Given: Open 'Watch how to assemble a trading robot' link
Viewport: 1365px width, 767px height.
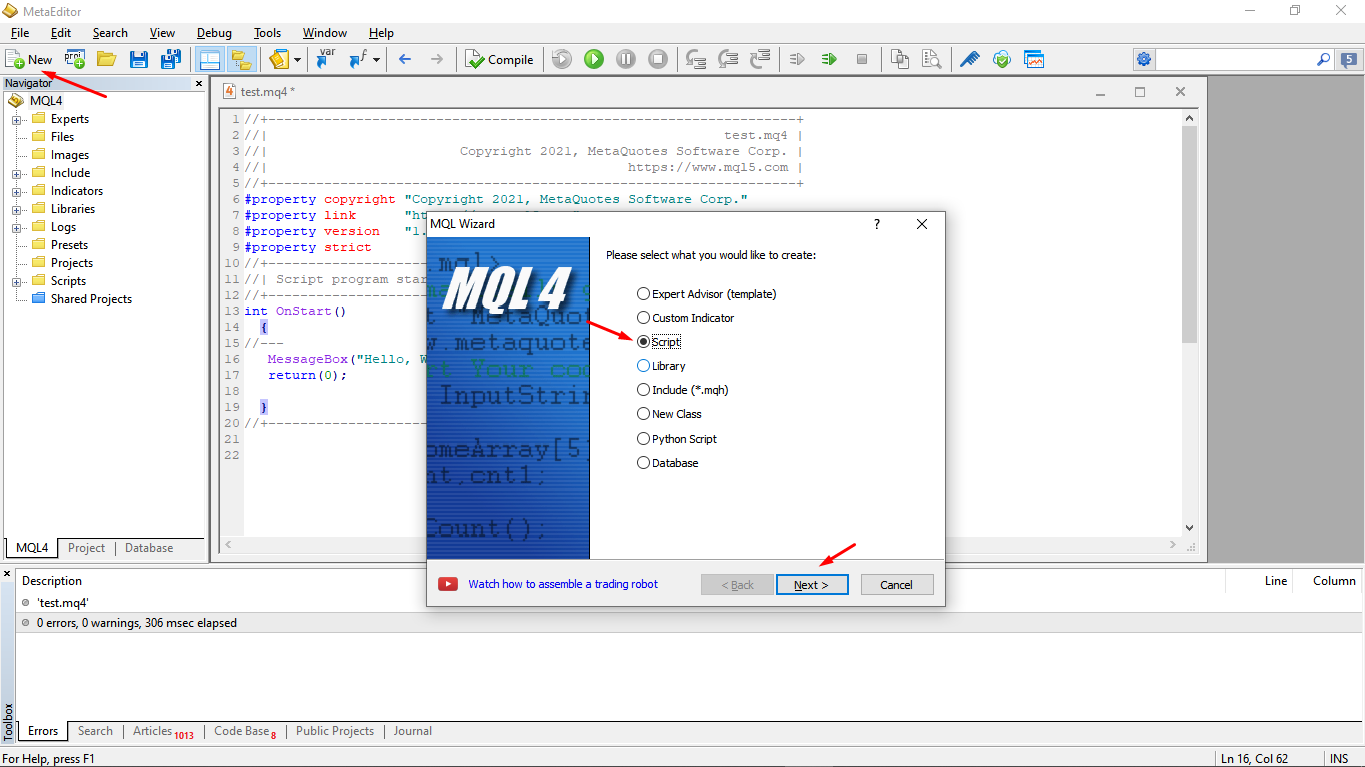Looking at the screenshot, I should [563, 585].
